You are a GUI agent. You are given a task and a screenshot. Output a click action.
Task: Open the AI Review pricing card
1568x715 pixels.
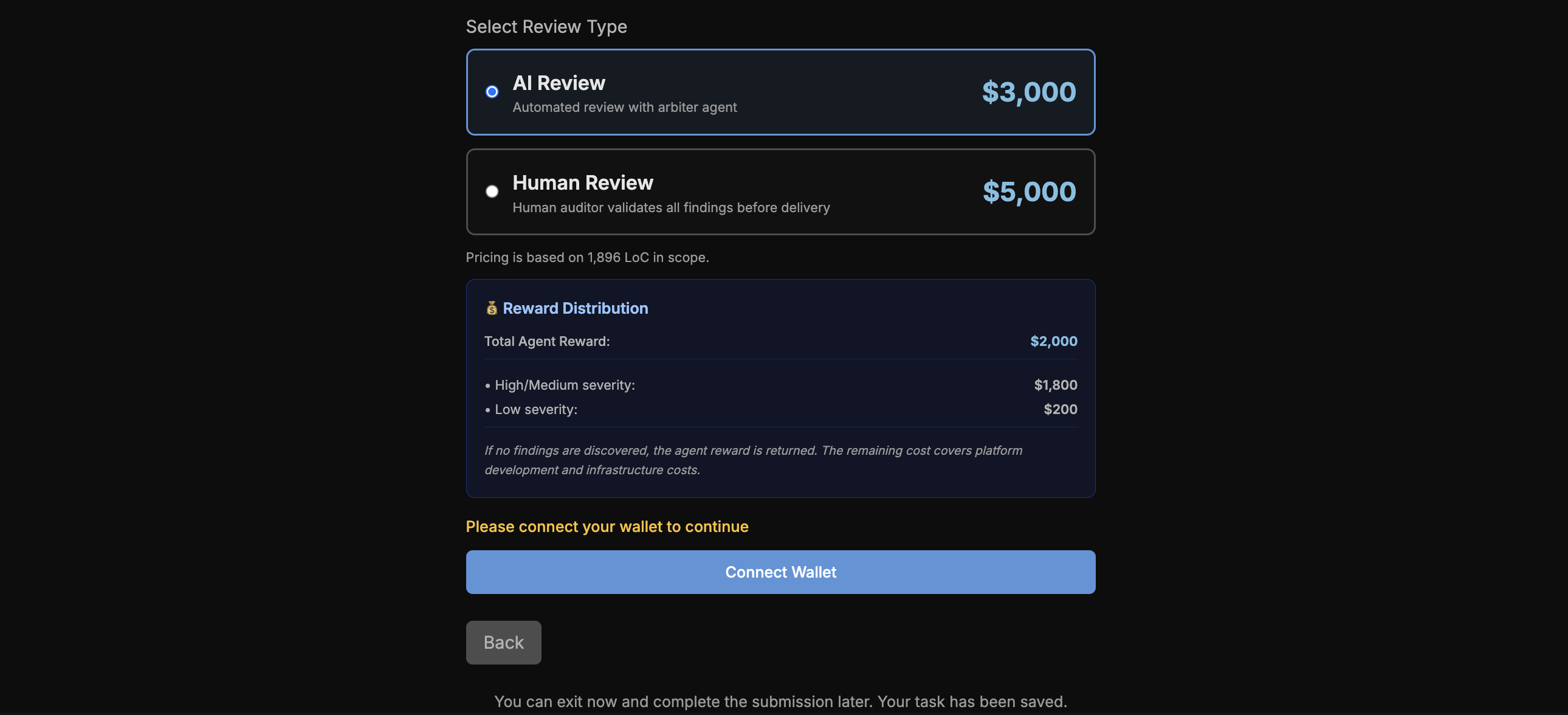pyautogui.click(x=780, y=92)
